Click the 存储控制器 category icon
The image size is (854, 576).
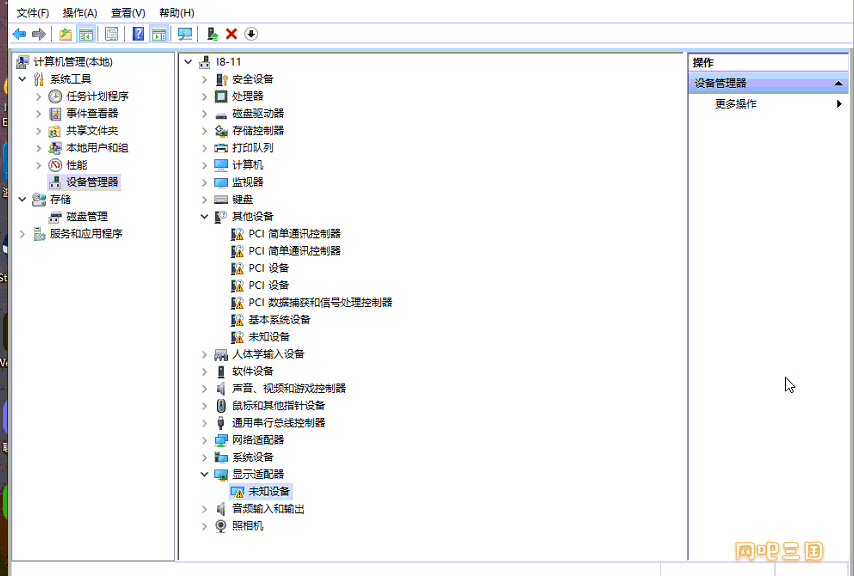[x=221, y=131]
